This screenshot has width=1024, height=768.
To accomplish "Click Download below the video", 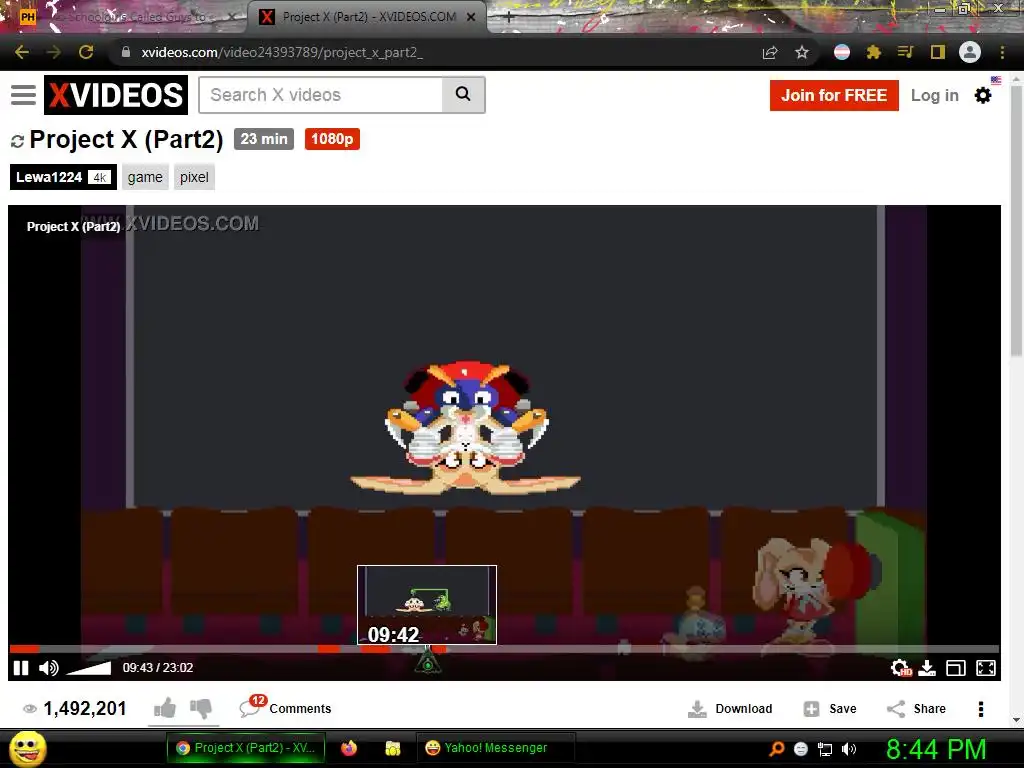I will [x=730, y=709].
